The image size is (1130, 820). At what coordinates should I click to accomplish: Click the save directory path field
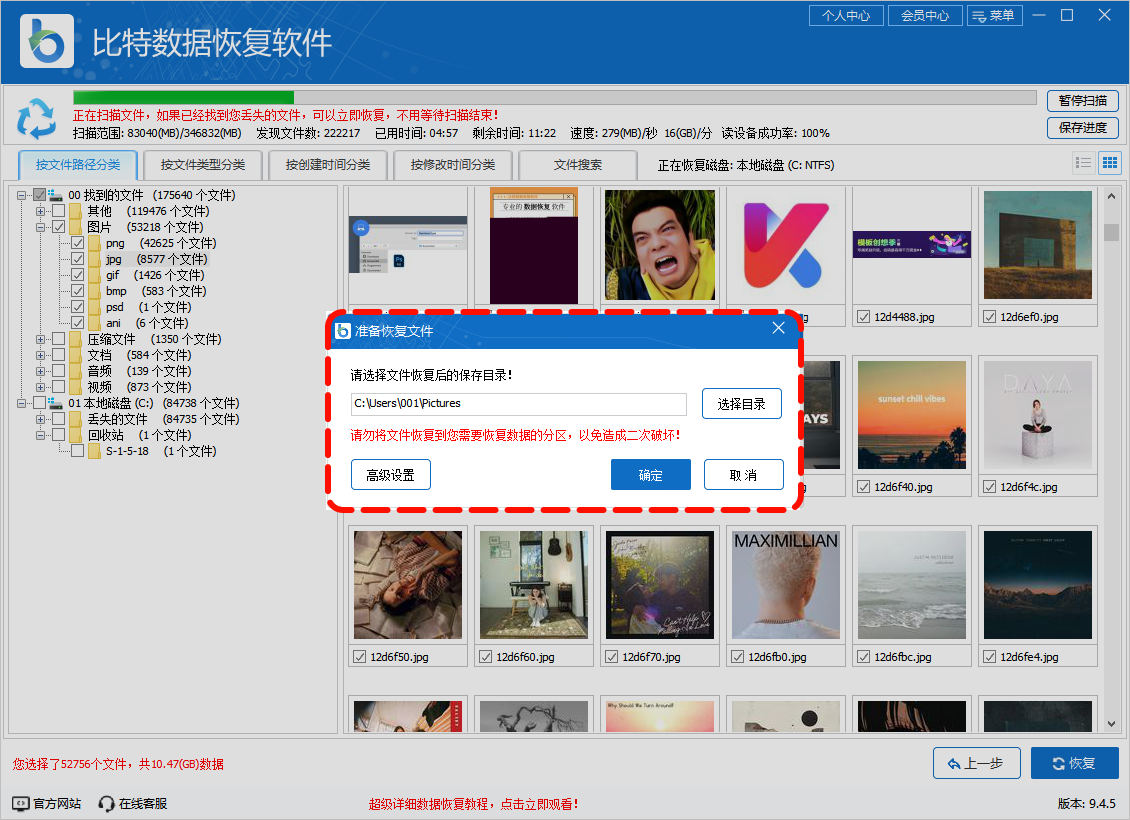pyautogui.click(x=519, y=404)
